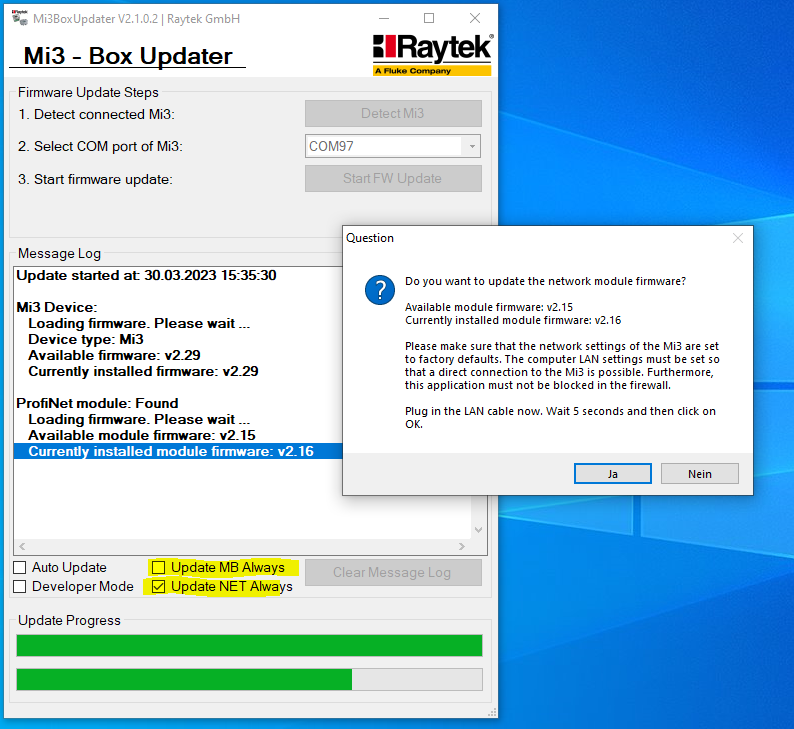Select log line 'Available module firmware: v2.15'
This screenshot has height=729, width=794.
(x=142, y=435)
